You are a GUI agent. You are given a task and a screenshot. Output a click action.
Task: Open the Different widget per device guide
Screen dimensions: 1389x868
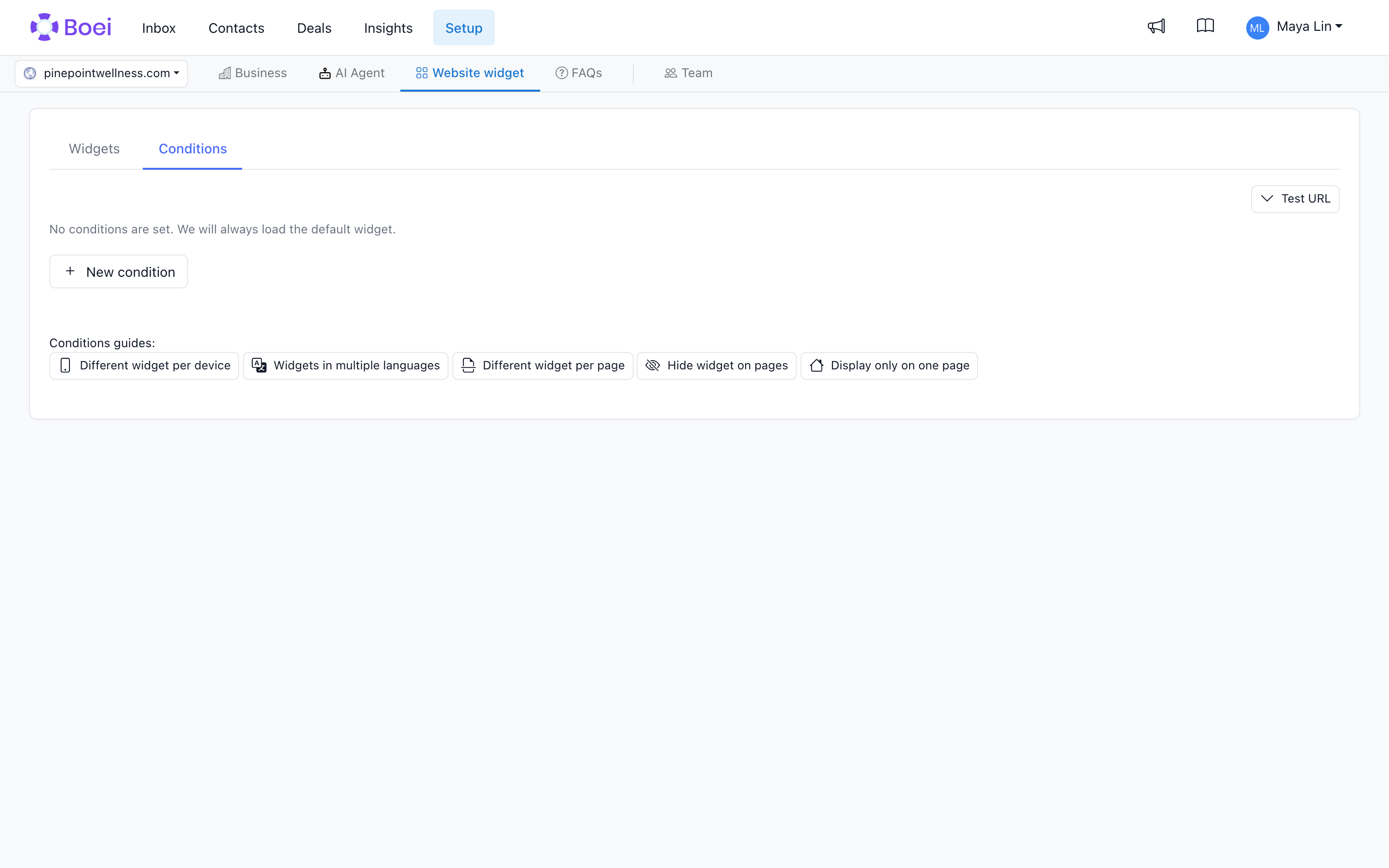click(144, 366)
